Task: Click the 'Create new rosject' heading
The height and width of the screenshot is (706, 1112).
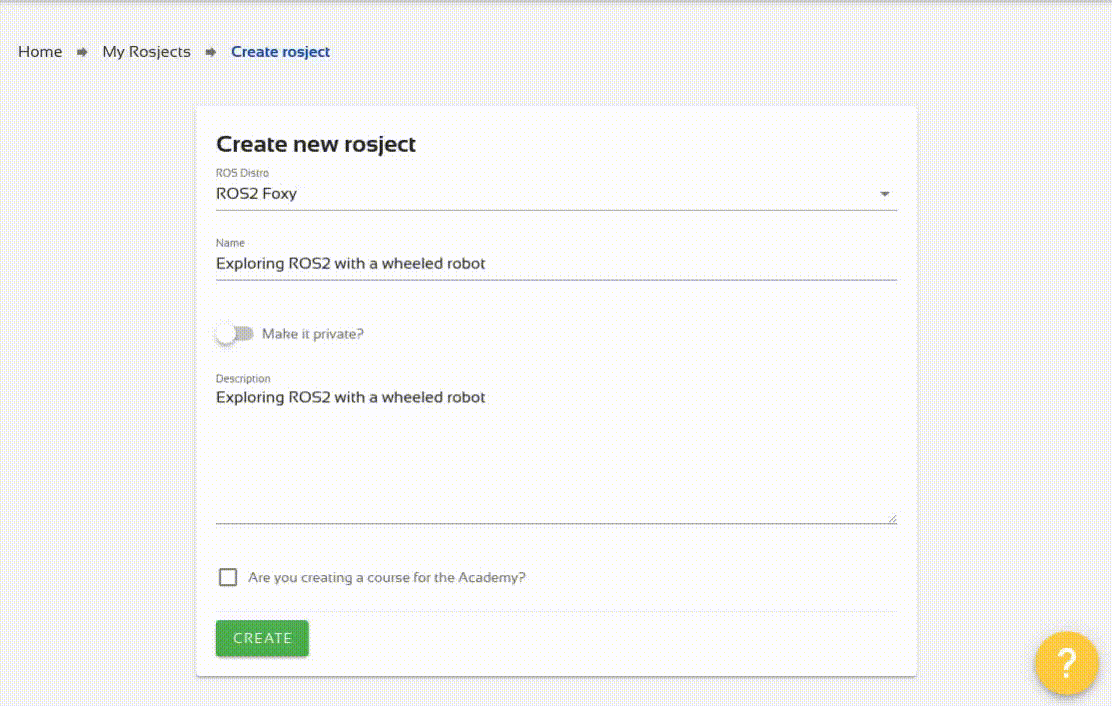Action: pyautogui.click(x=316, y=144)
